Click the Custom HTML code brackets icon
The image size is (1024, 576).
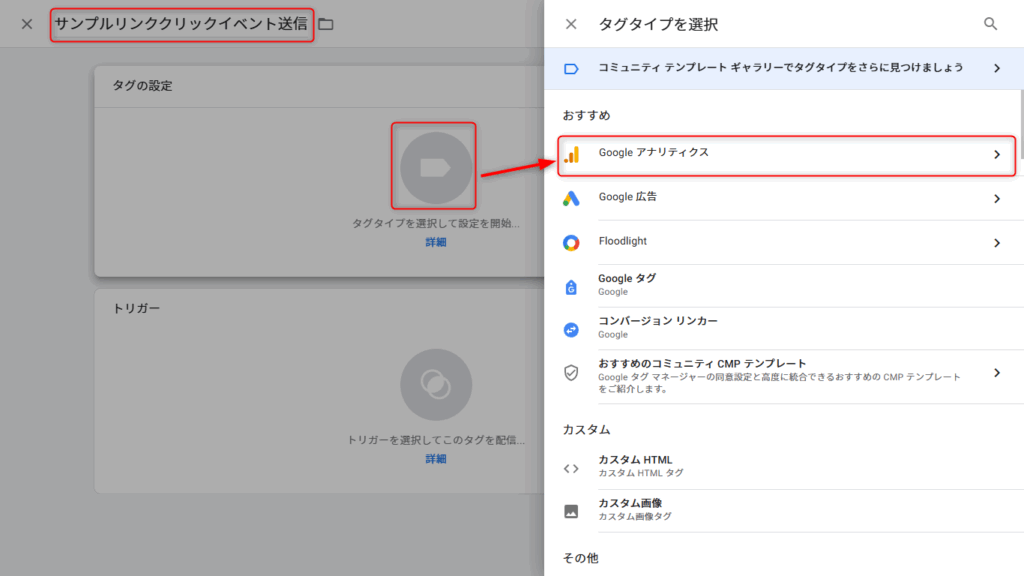(x=571, y=468)
